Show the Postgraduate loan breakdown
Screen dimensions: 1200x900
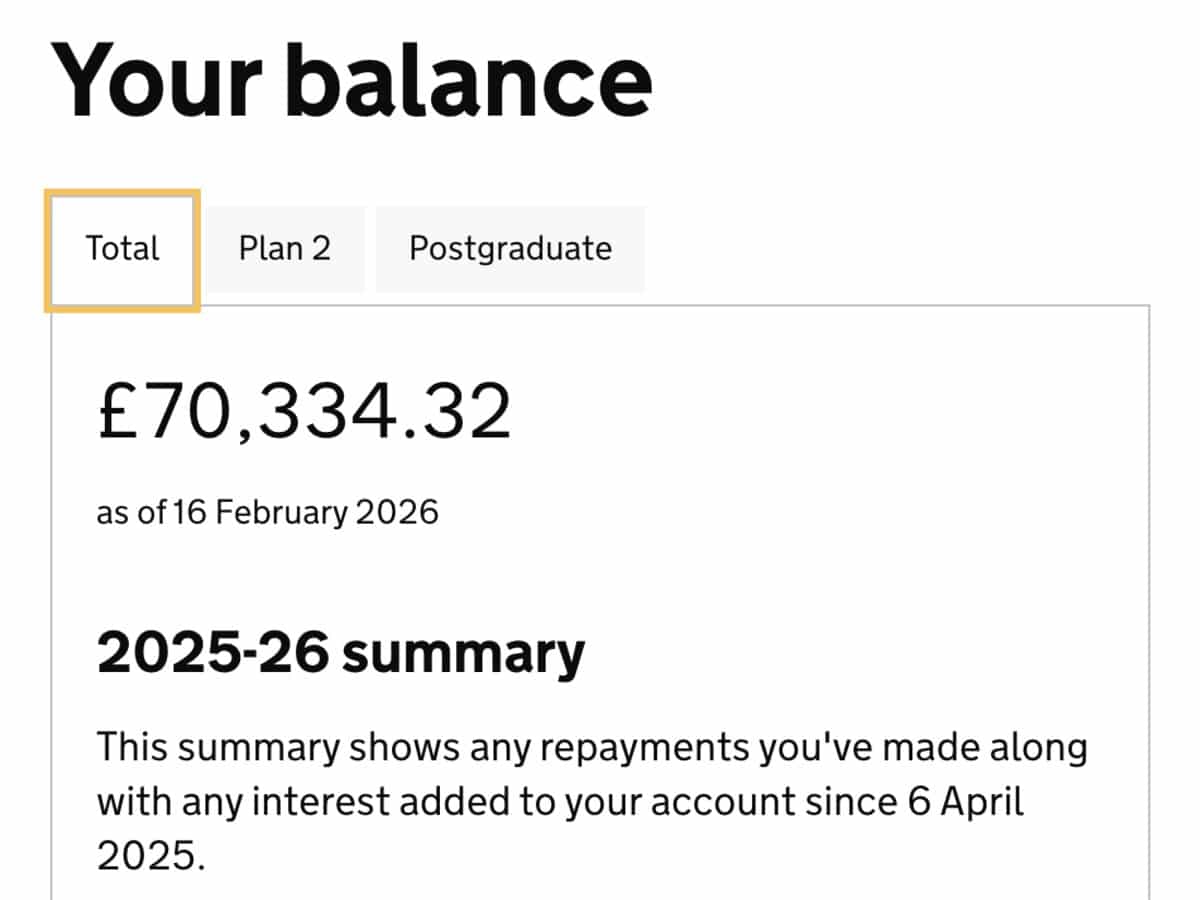[x=510, y=248]
